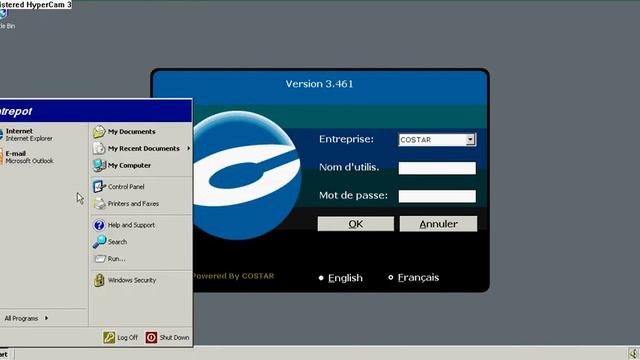Viewport: 640px width, 360px height.
Task: Click Shut Down text button
Action: [174, 338]
